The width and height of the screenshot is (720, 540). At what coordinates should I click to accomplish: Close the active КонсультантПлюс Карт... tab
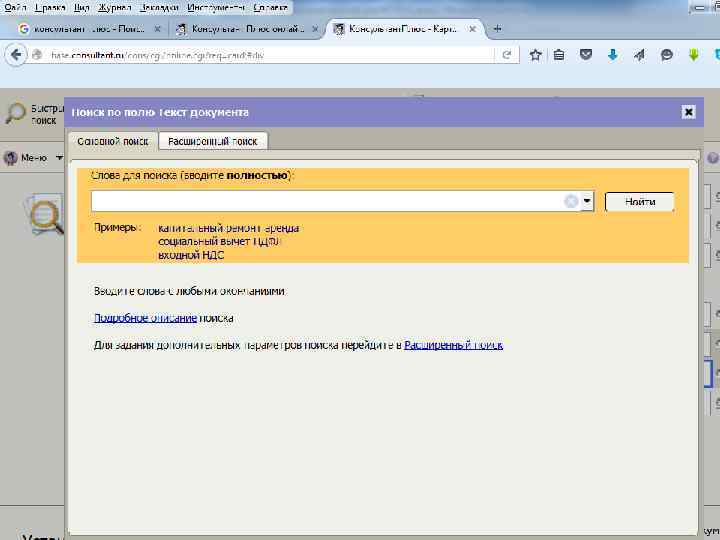(472, 29)
